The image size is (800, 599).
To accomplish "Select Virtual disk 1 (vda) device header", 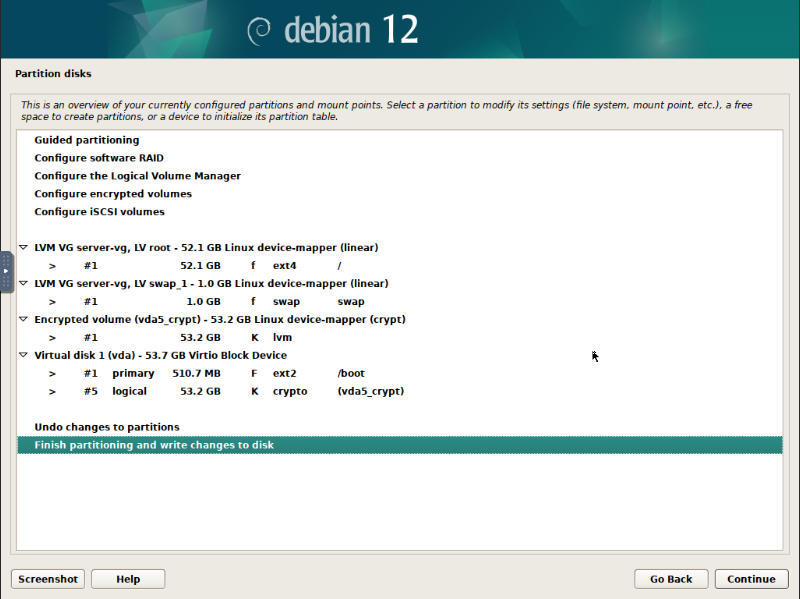I will click(400, 355).
